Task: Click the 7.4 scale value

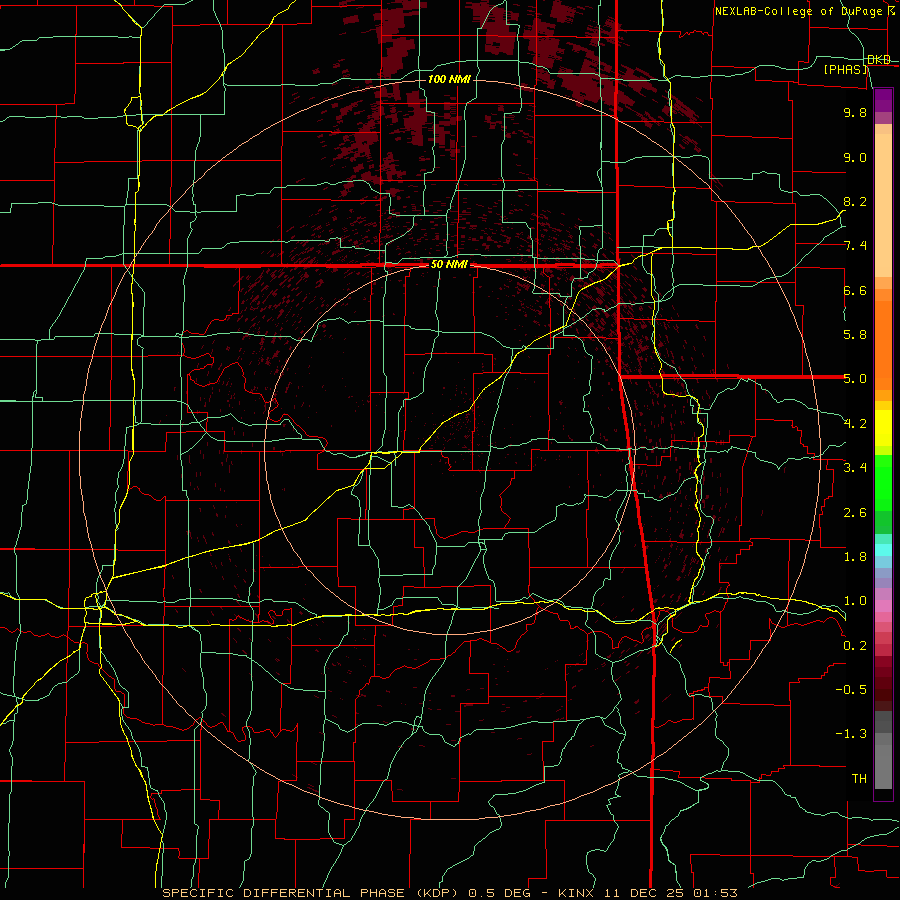Action: click(855, 246)
